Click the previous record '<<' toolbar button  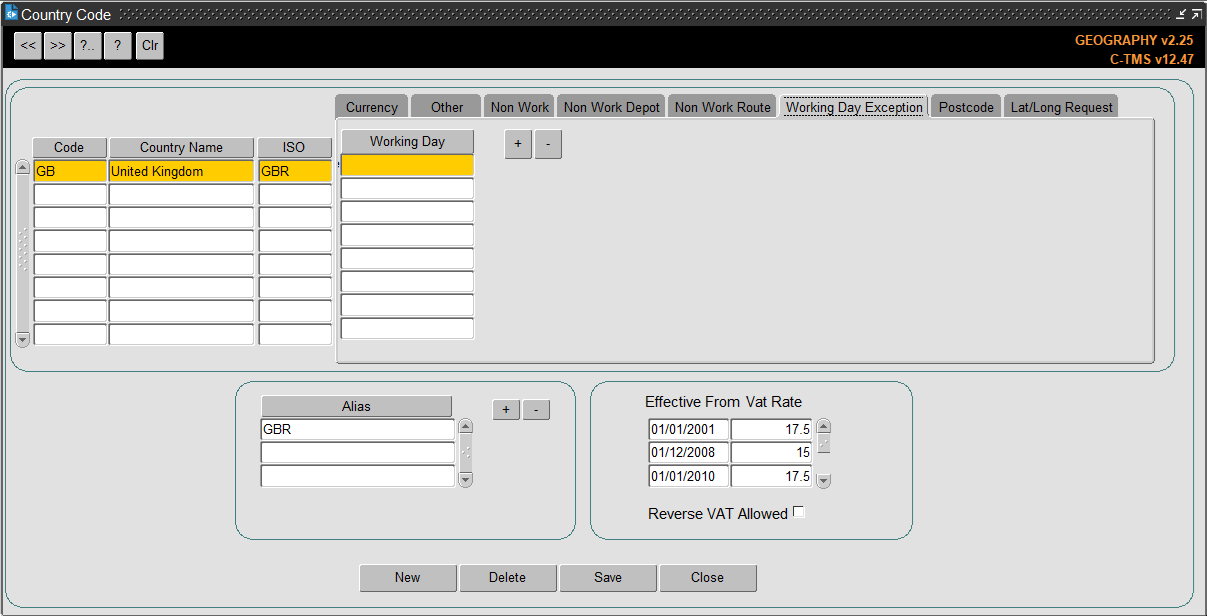tap(28, 46)
